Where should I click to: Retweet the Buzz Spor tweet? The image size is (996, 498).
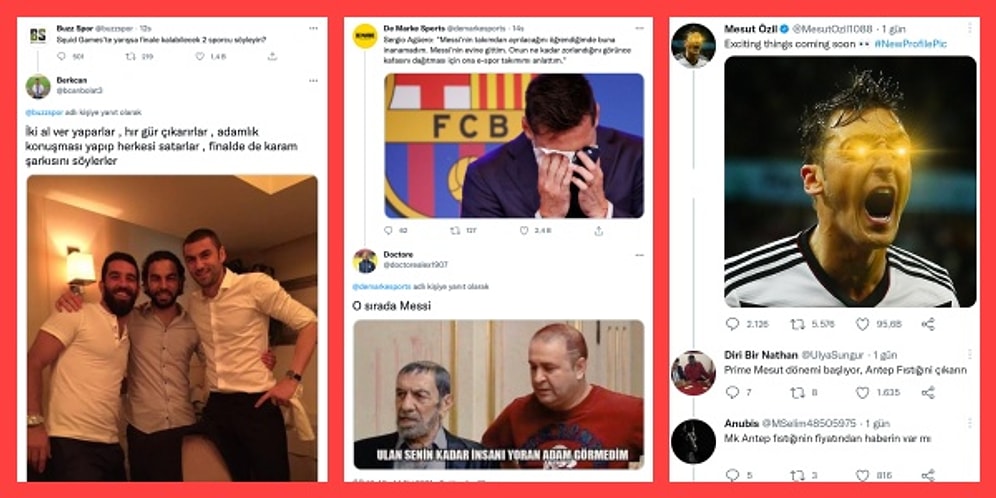(131, 57)
